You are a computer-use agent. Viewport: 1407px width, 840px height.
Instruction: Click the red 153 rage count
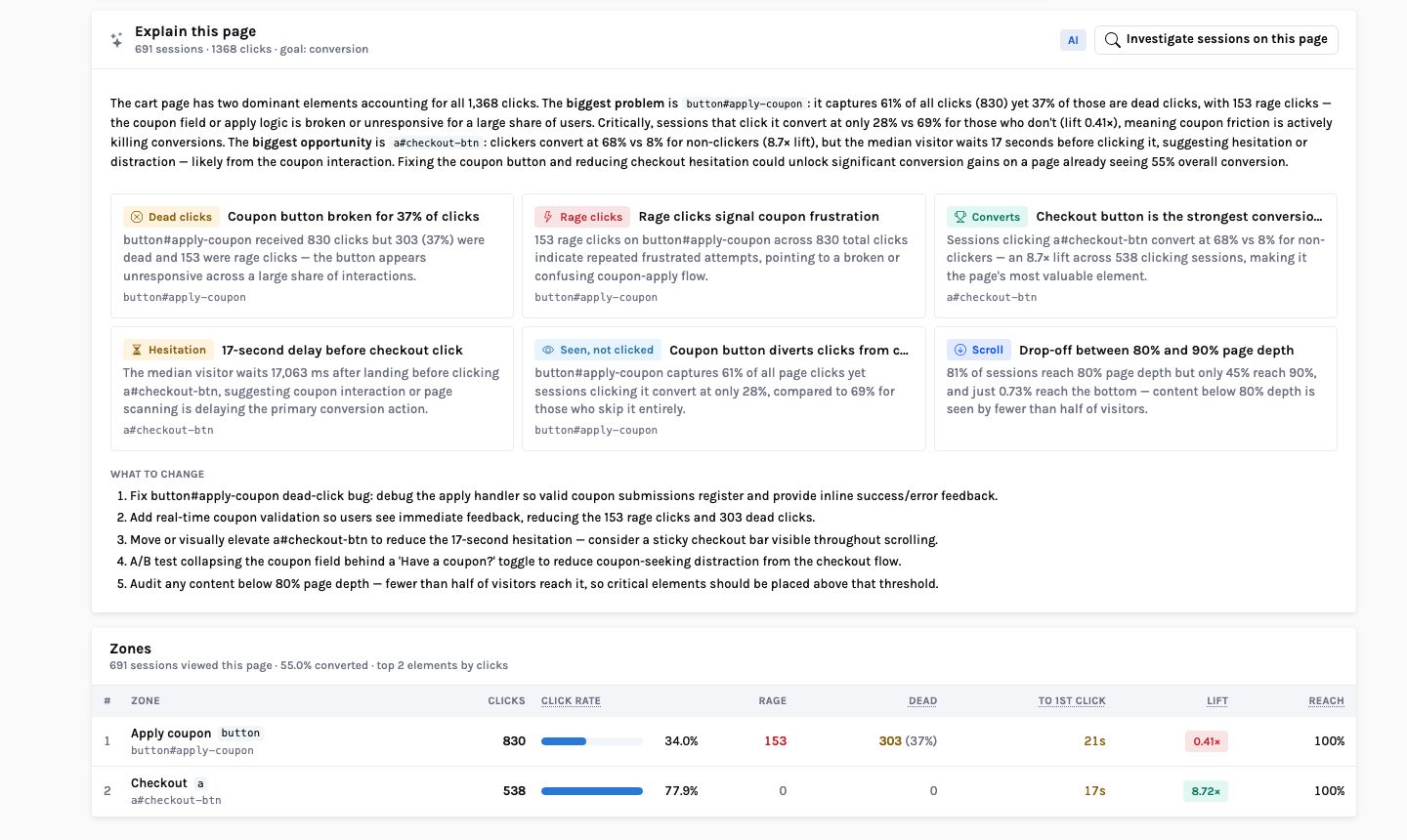[x=776, y=741]
